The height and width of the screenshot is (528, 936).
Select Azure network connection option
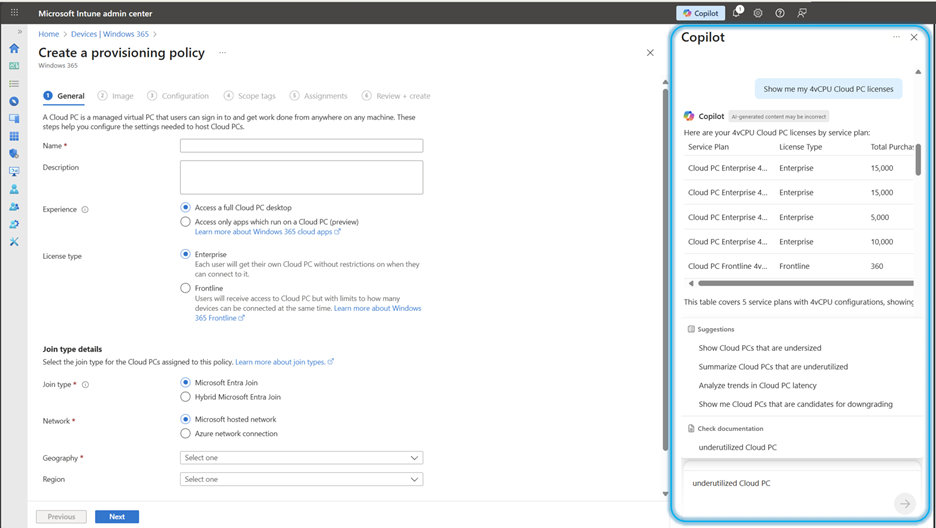tap(185, 434)
